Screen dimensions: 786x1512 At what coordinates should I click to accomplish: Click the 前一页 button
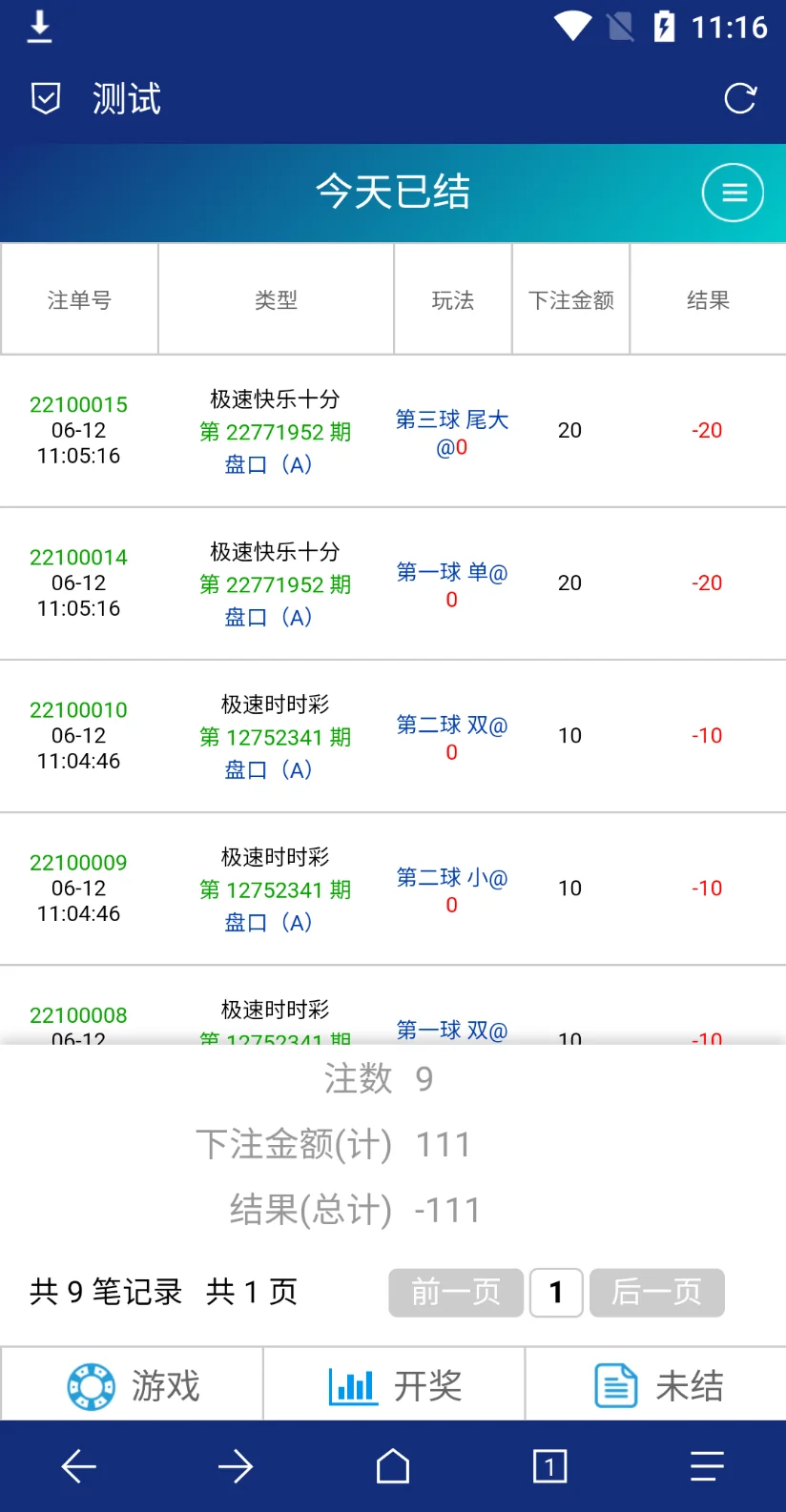click(x=456, y=1292)
